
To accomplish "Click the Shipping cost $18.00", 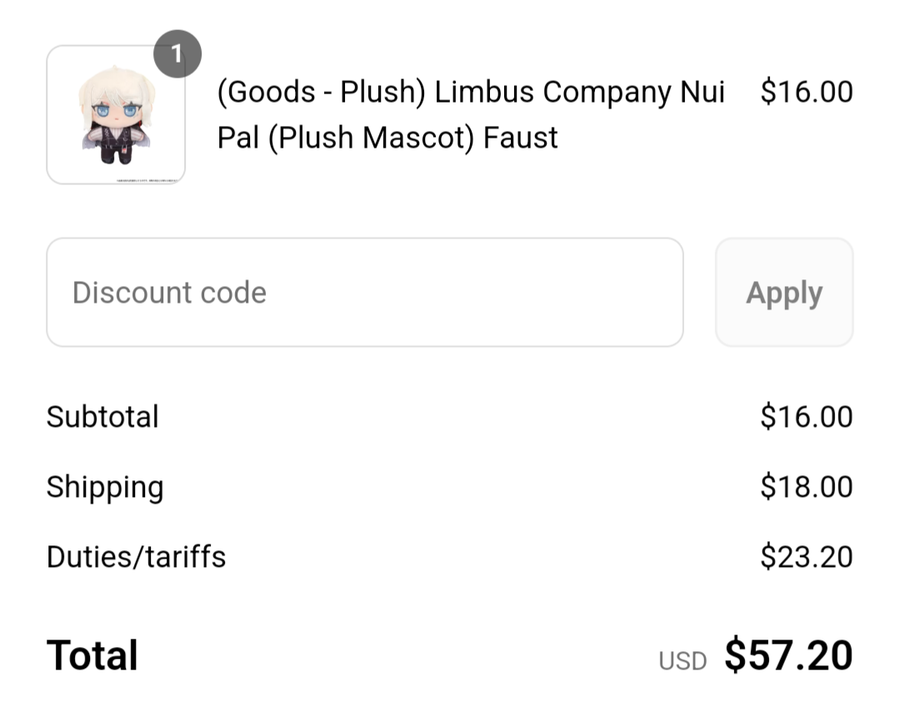I will [x=806, y=487].
